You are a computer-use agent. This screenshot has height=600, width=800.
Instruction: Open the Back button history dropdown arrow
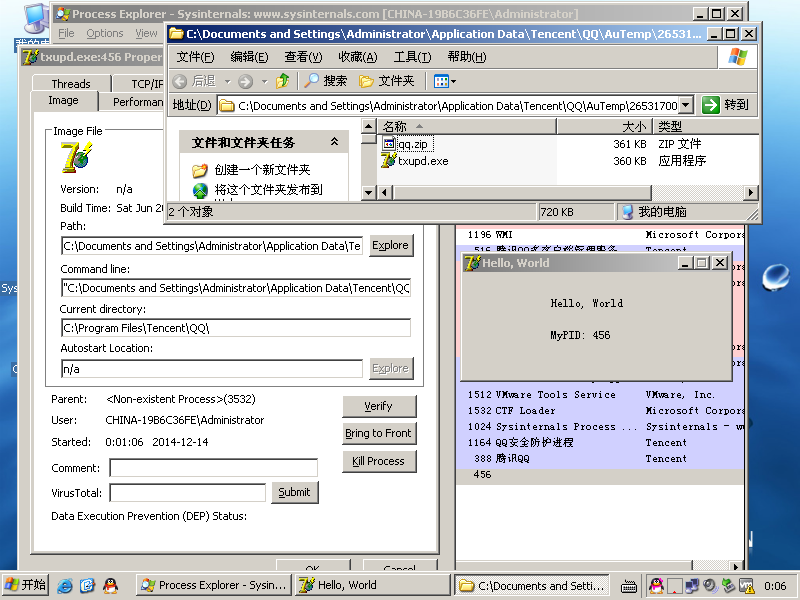pos(228,81)
